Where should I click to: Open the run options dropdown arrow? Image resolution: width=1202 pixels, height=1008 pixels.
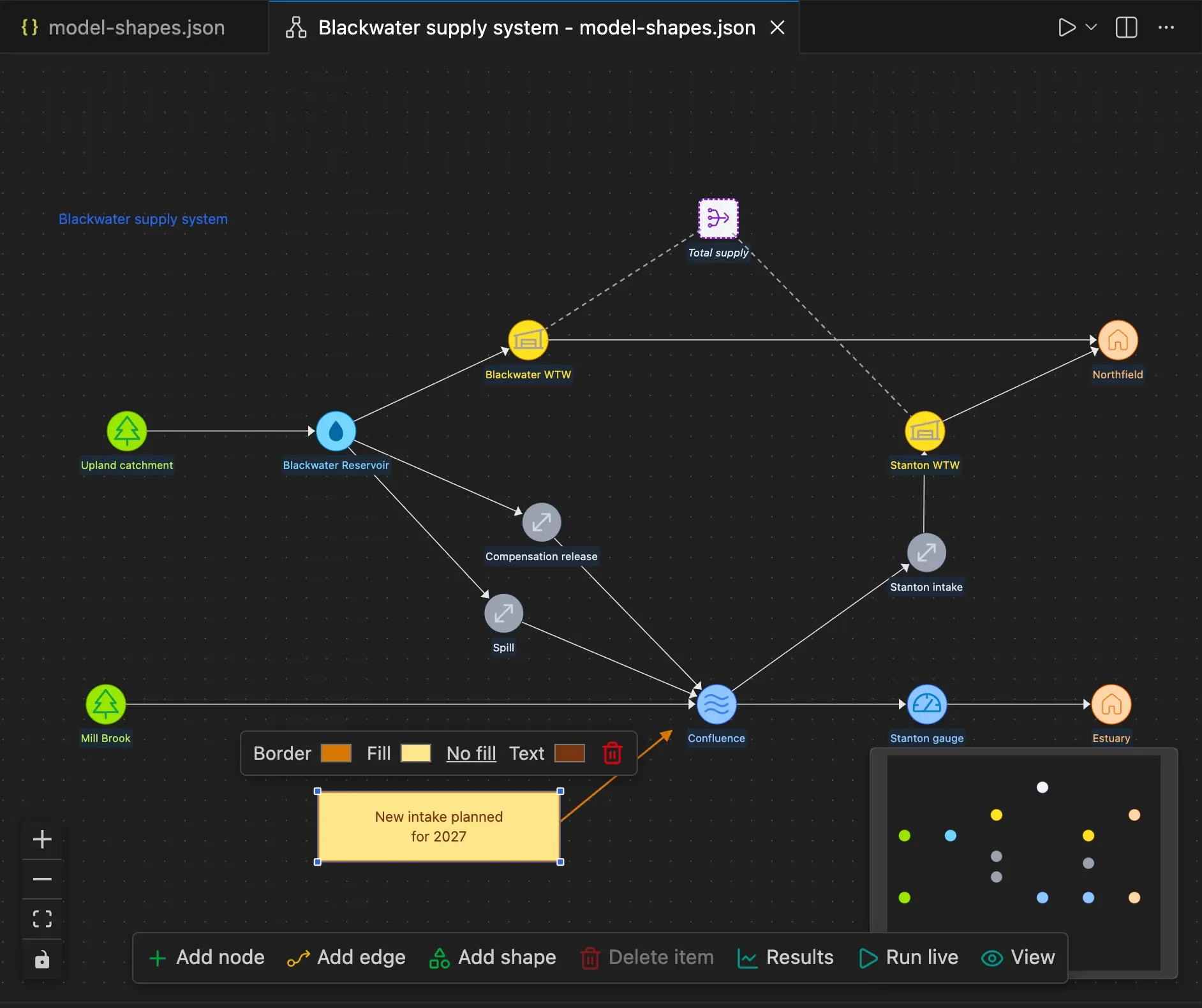1092,27
